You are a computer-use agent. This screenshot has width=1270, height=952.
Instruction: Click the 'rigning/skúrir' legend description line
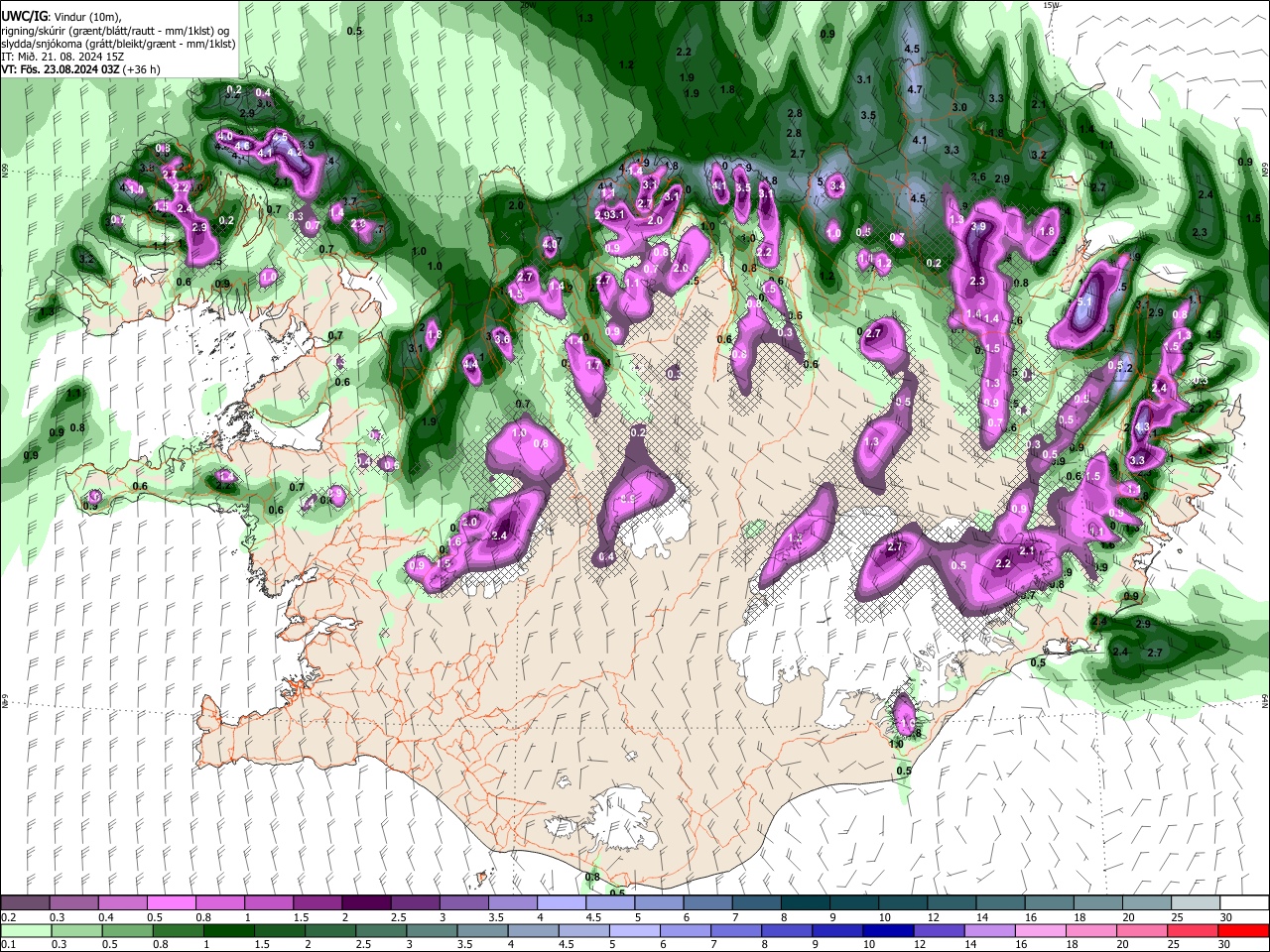click(x=117, y=31)
